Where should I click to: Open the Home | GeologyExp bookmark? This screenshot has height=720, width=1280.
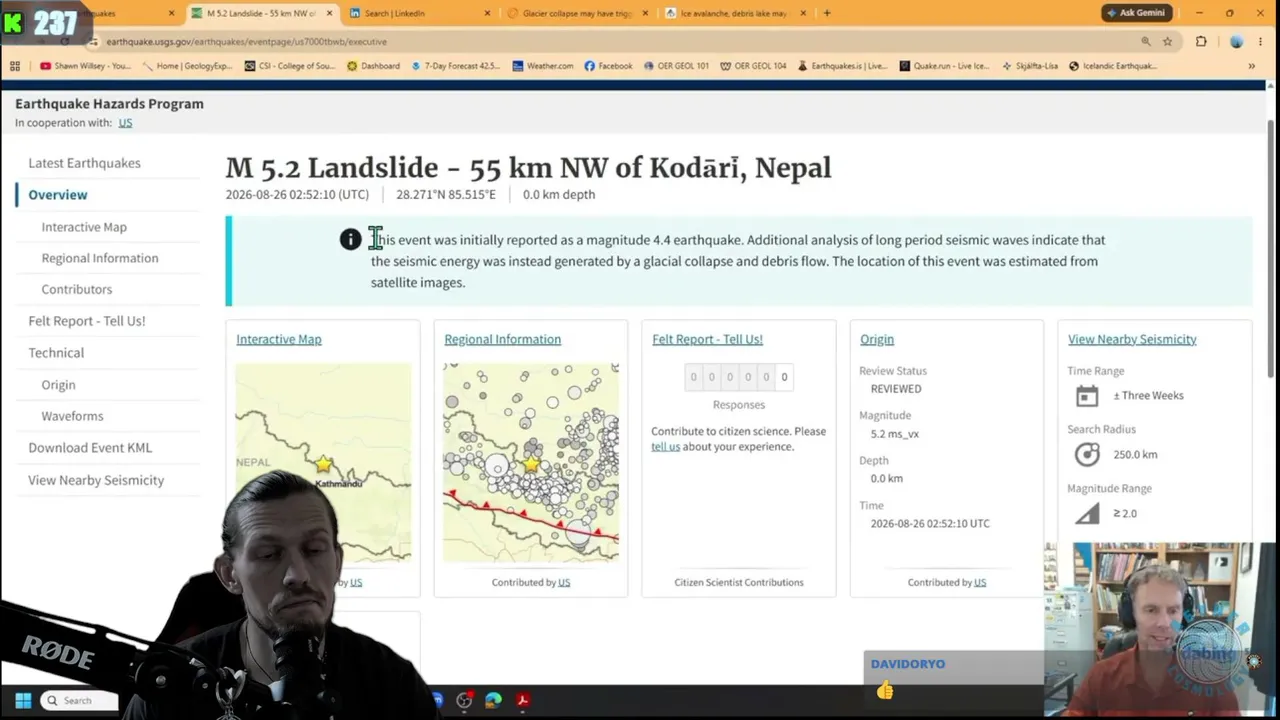click(x=188, y=66)
